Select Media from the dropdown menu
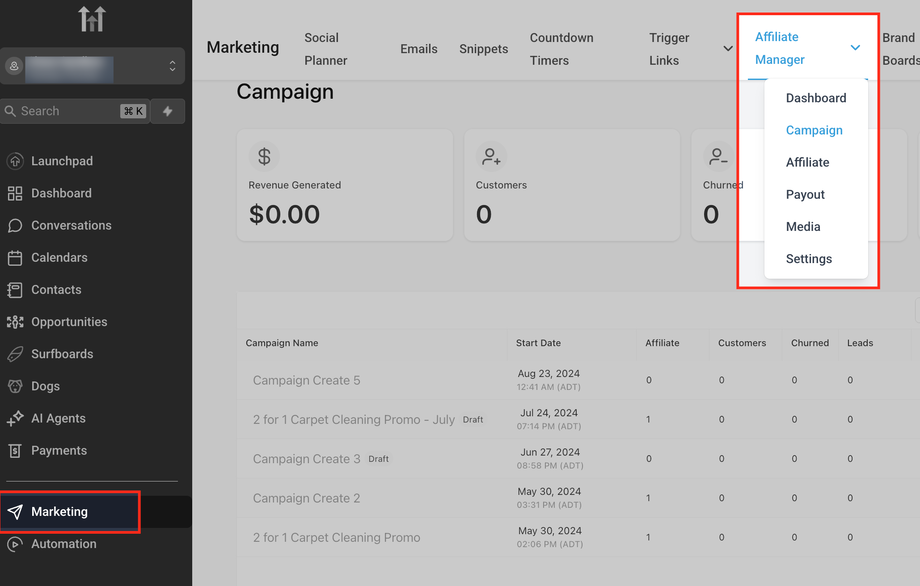 pos(803,227)
